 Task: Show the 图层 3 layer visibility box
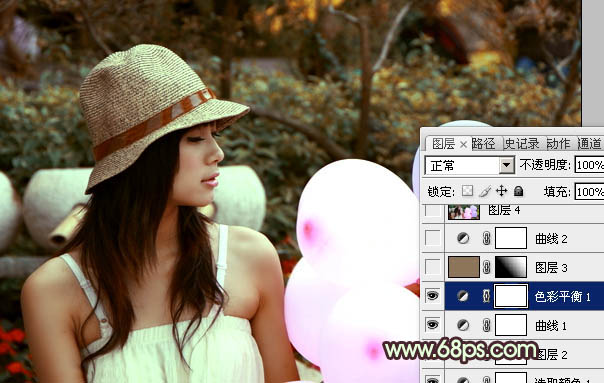pos(433,267)
